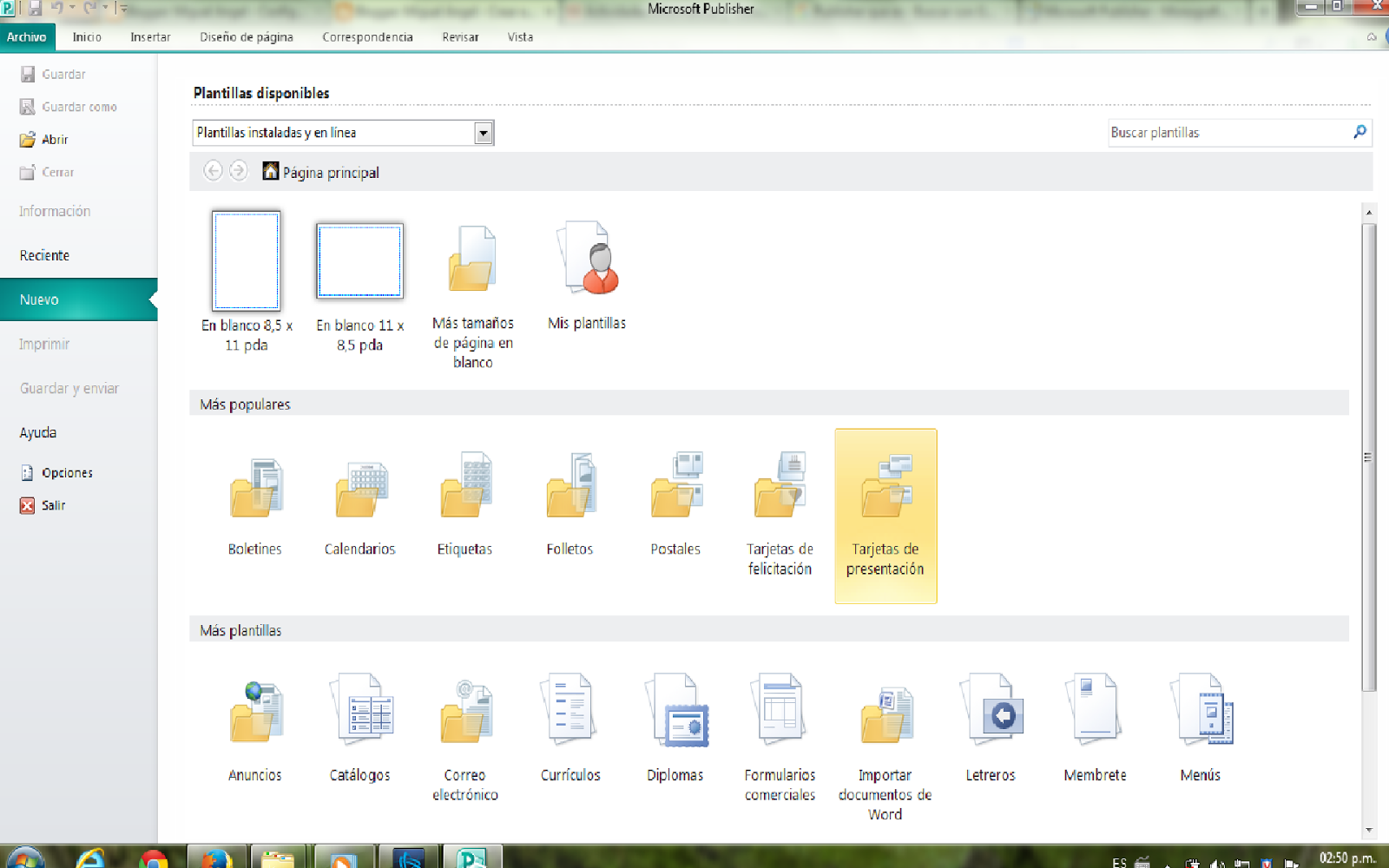This screenshot has width=1389, height=868.
Task: Open the Anuncios template folder
Action: (x=255, y=729)
